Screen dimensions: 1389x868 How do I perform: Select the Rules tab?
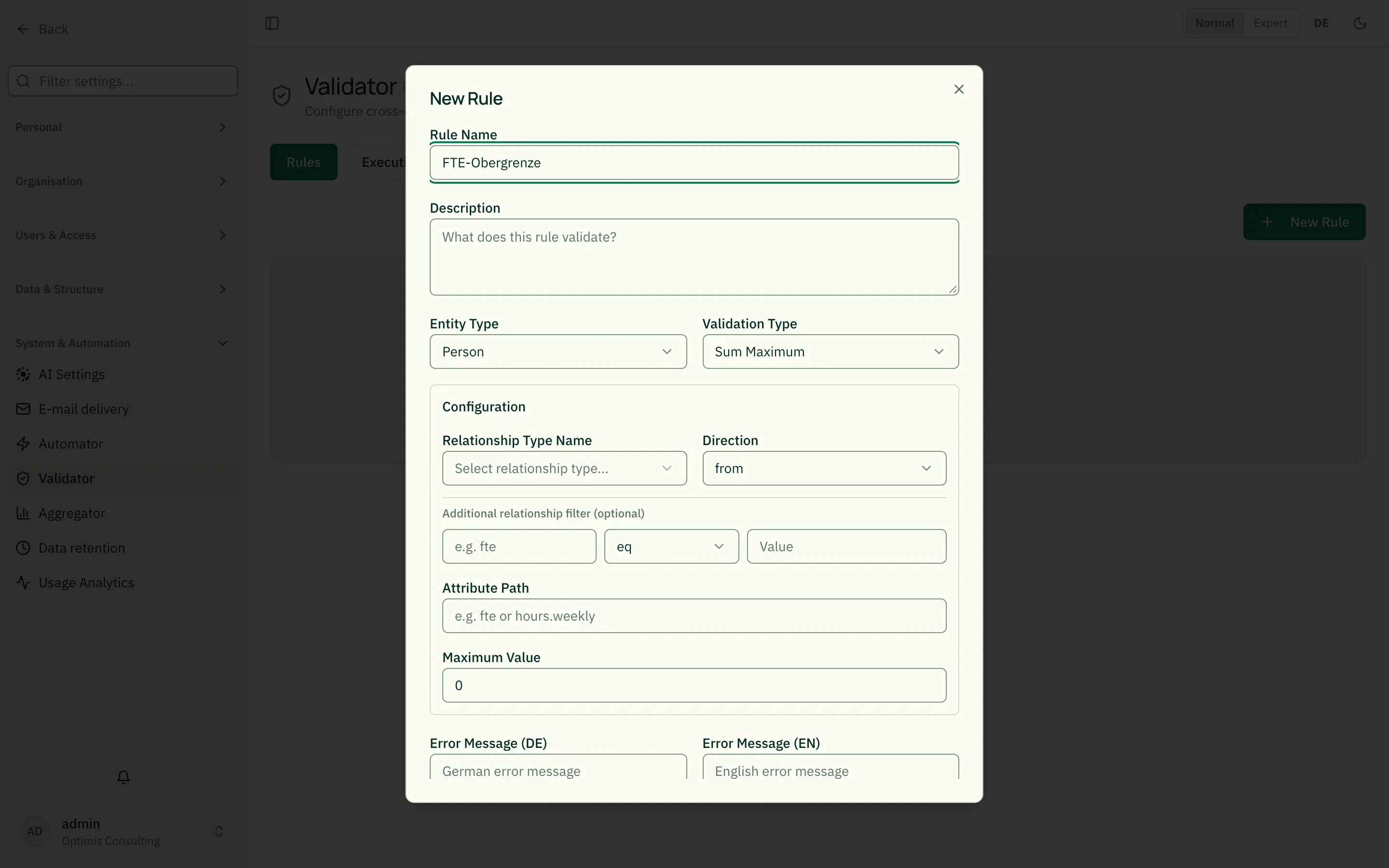tap(304, 162)
